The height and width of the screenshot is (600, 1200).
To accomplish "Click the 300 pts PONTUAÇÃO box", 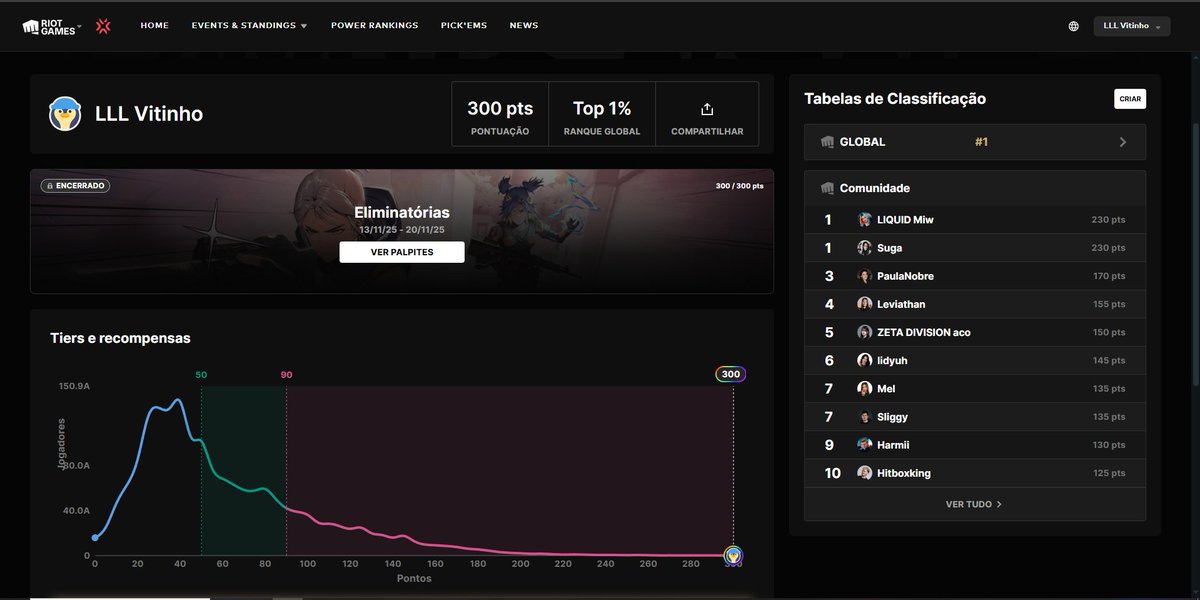I will (500, 115).
